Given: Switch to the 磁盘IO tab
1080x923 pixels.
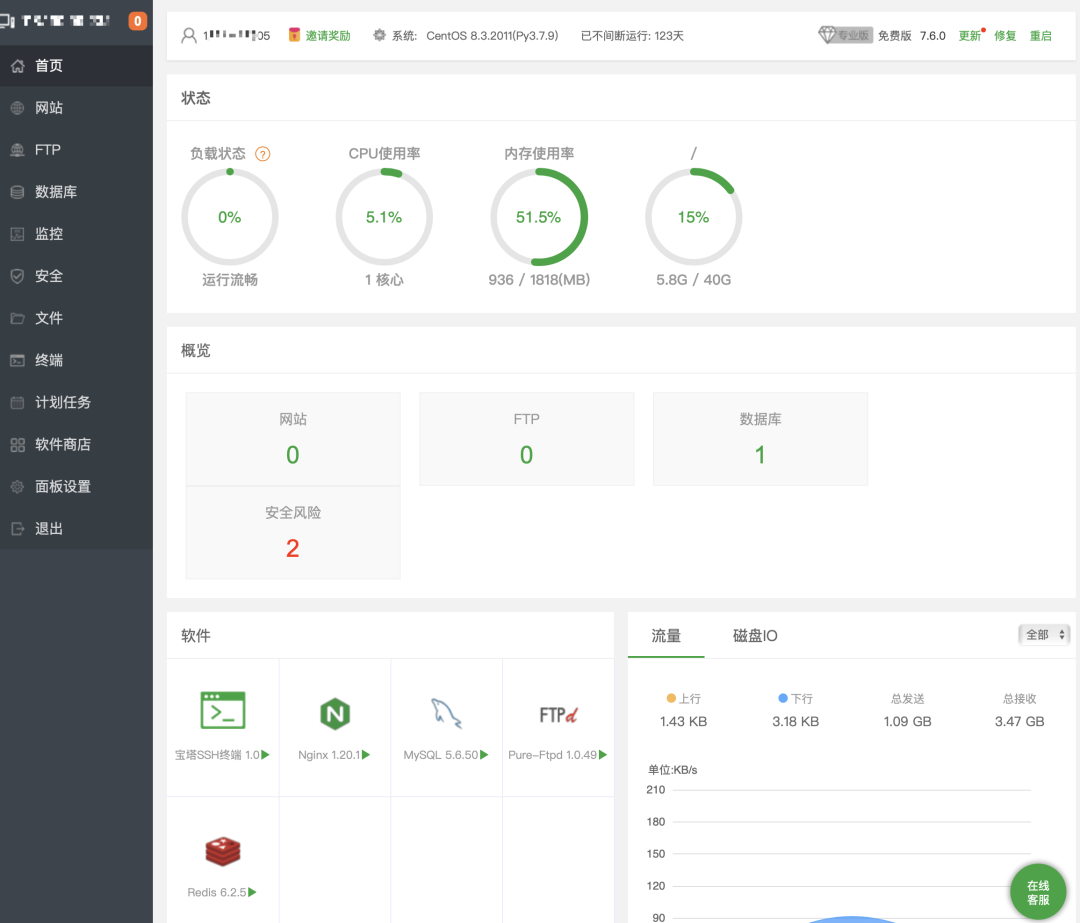Looking at the screenshot, I should 755,635.
